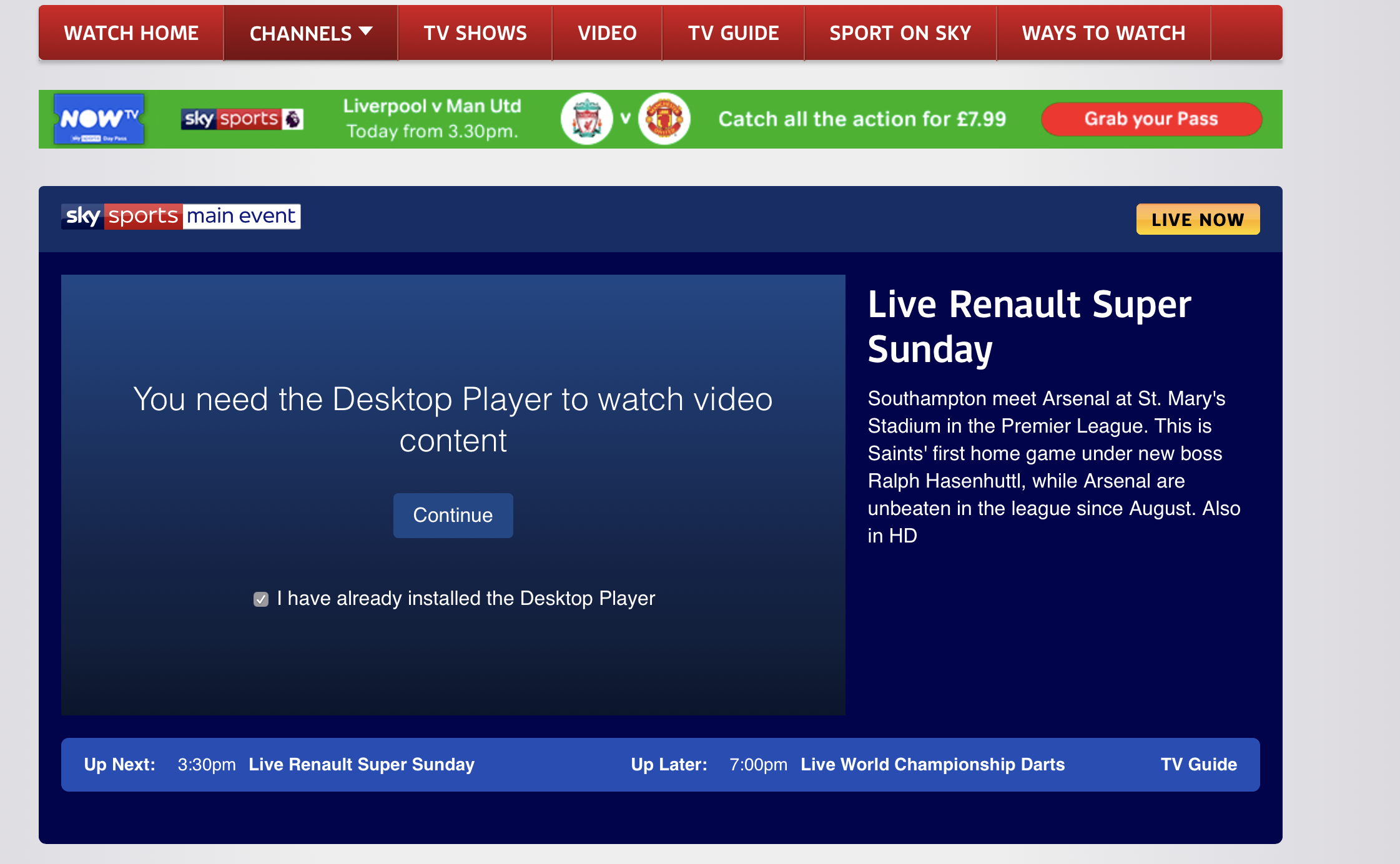Click the NOW TV logo in banner
1400x864 pixels.
coord(99,119)
